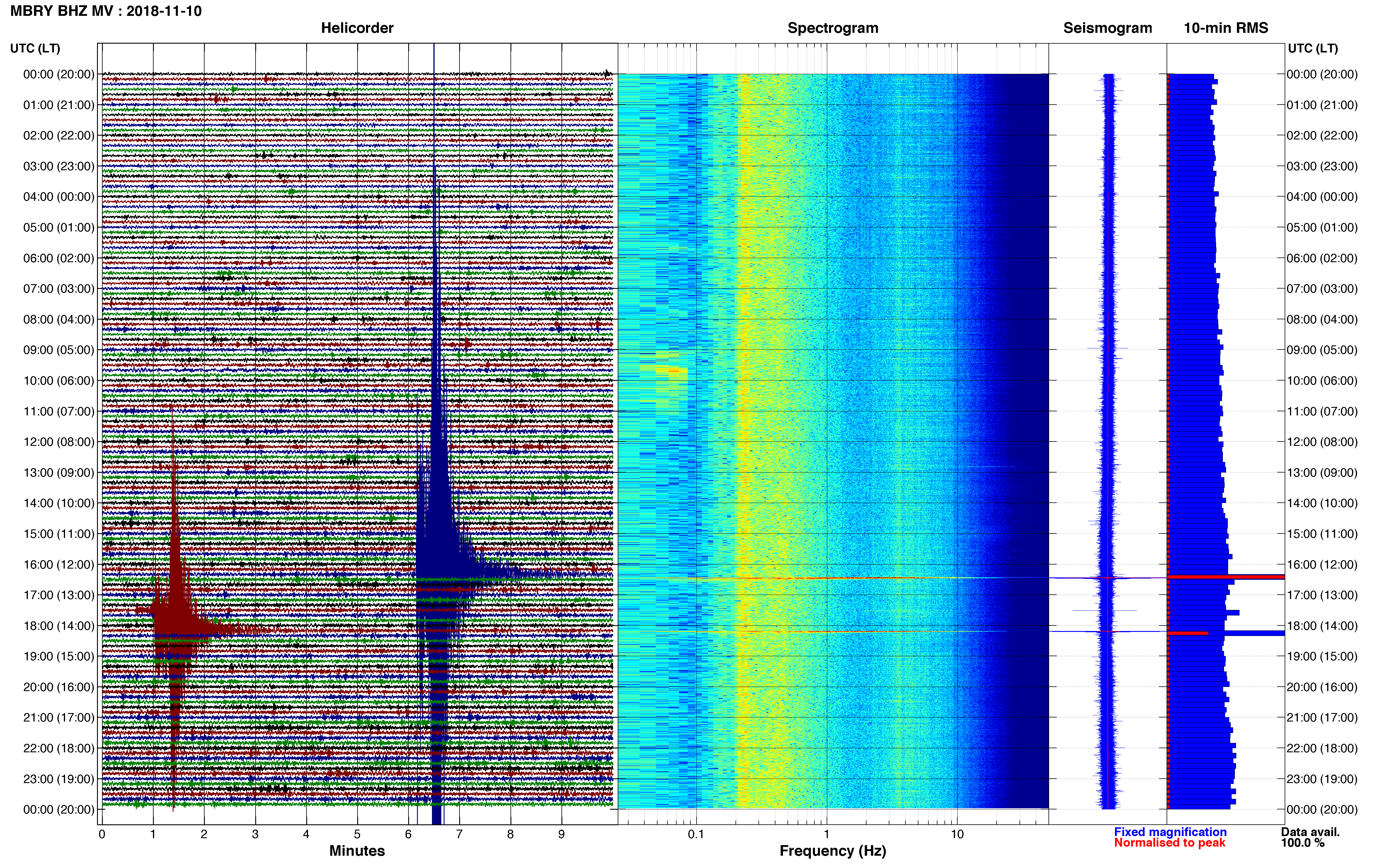
Task: Click 15:00 (11:00) on the RMS panel time axis
Action: (x=1322, y=534)
